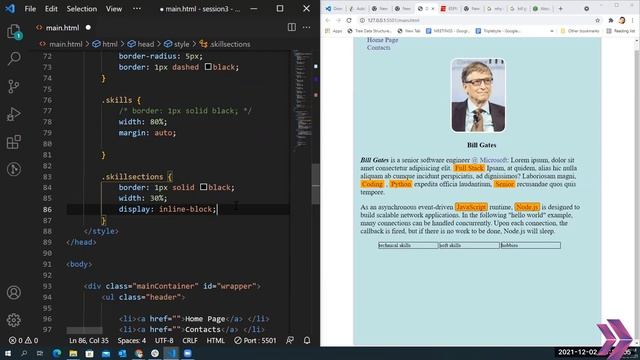Viewport: 640px width, 360px height.
Task: Click the Ln 86, Col 35 status item
Action: [x=89, y=340]
